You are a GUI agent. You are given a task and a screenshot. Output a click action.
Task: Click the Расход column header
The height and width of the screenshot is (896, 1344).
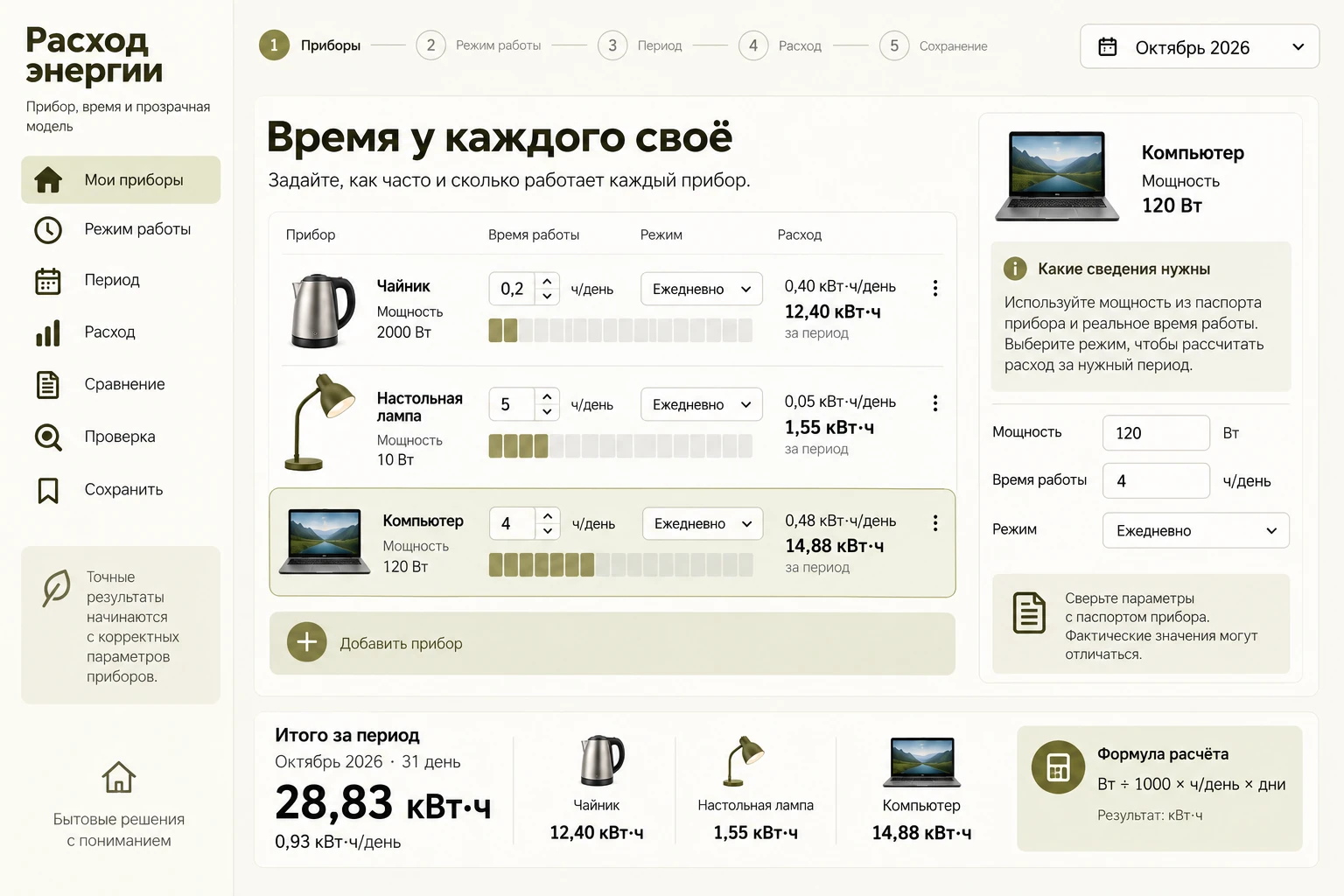(799, 234)
